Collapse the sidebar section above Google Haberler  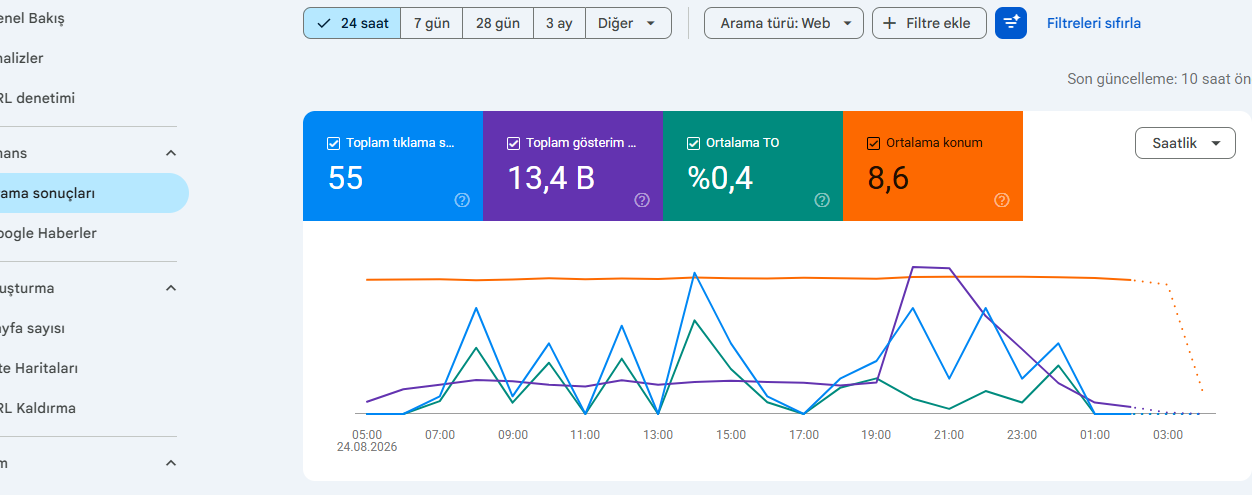point(171,153)
